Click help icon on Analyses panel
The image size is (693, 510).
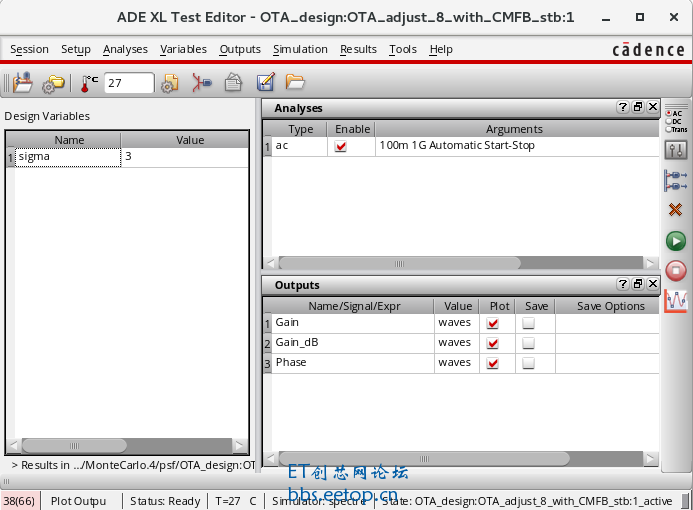pyautogui.click(x=623, y=107)
